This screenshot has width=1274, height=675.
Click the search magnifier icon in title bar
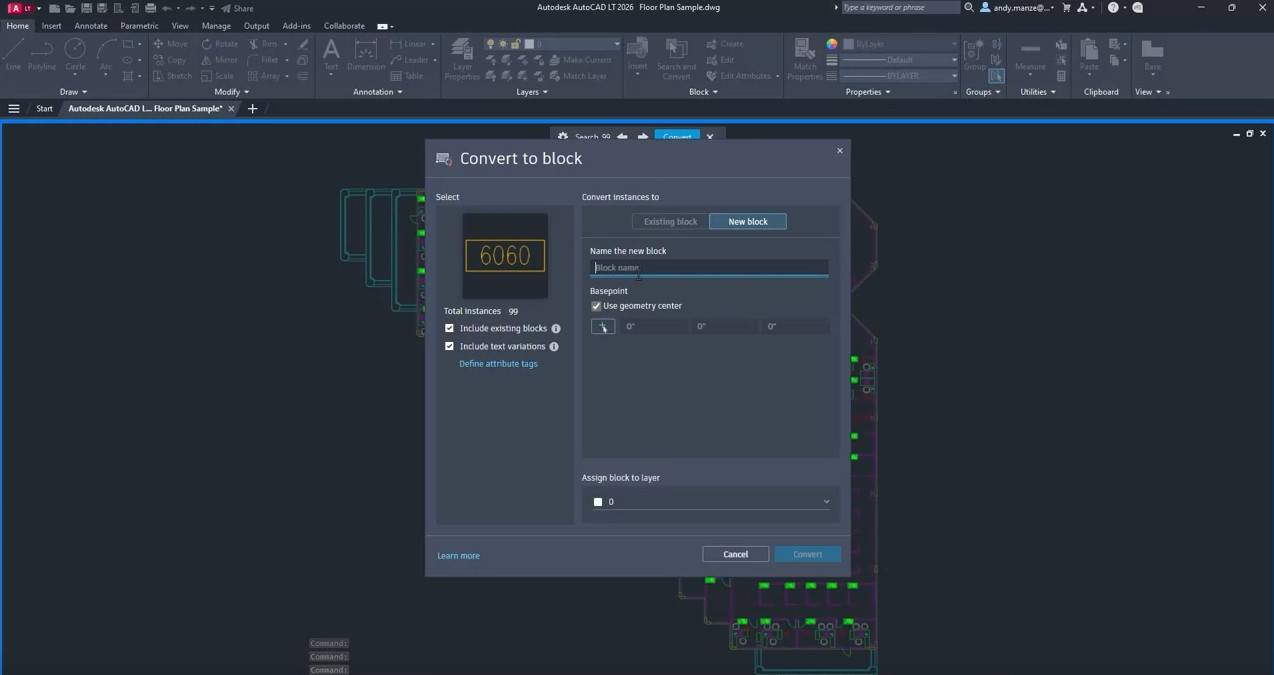969,7
